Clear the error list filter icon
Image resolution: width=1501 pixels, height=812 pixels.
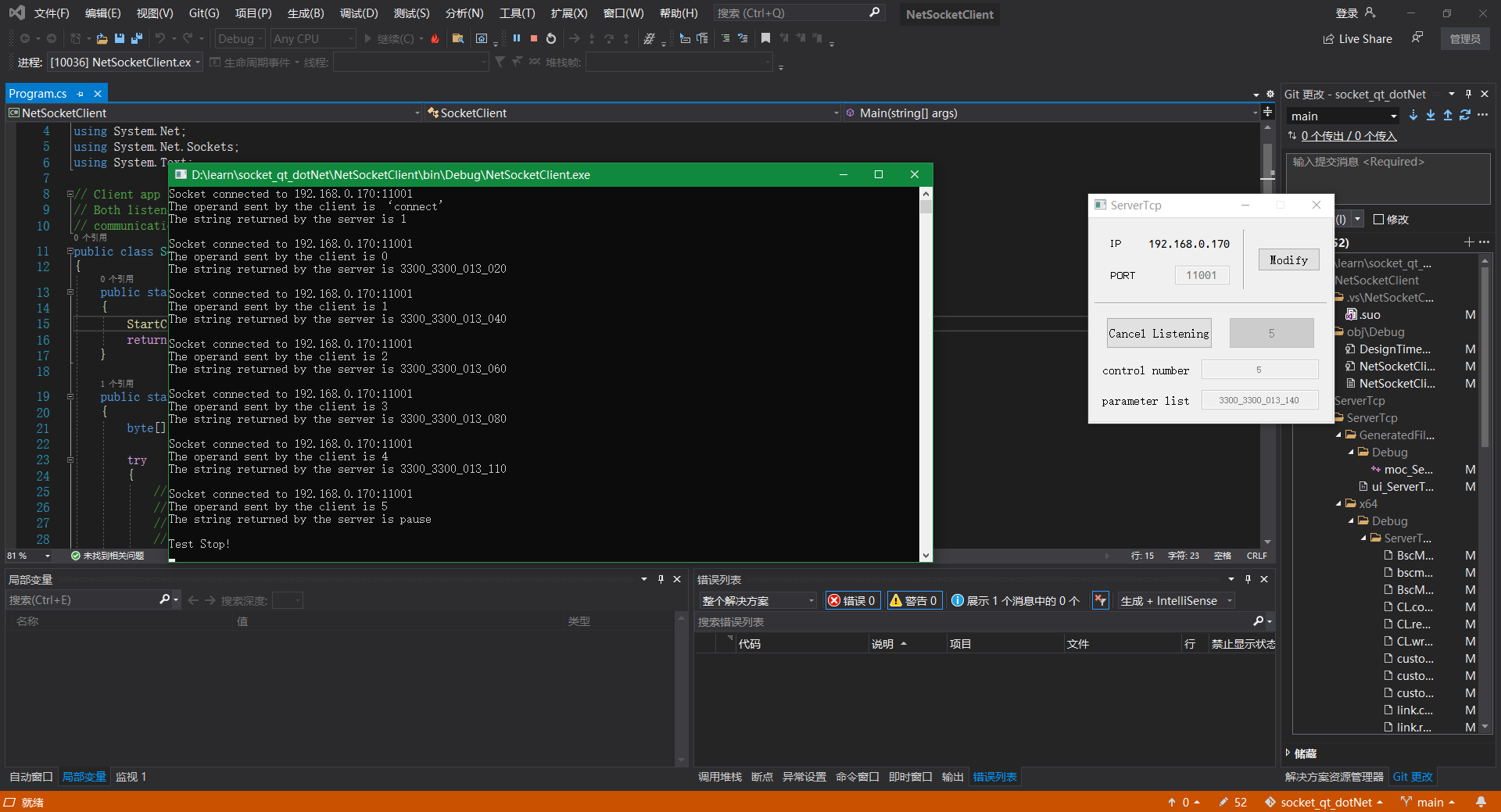(1101, 600)
